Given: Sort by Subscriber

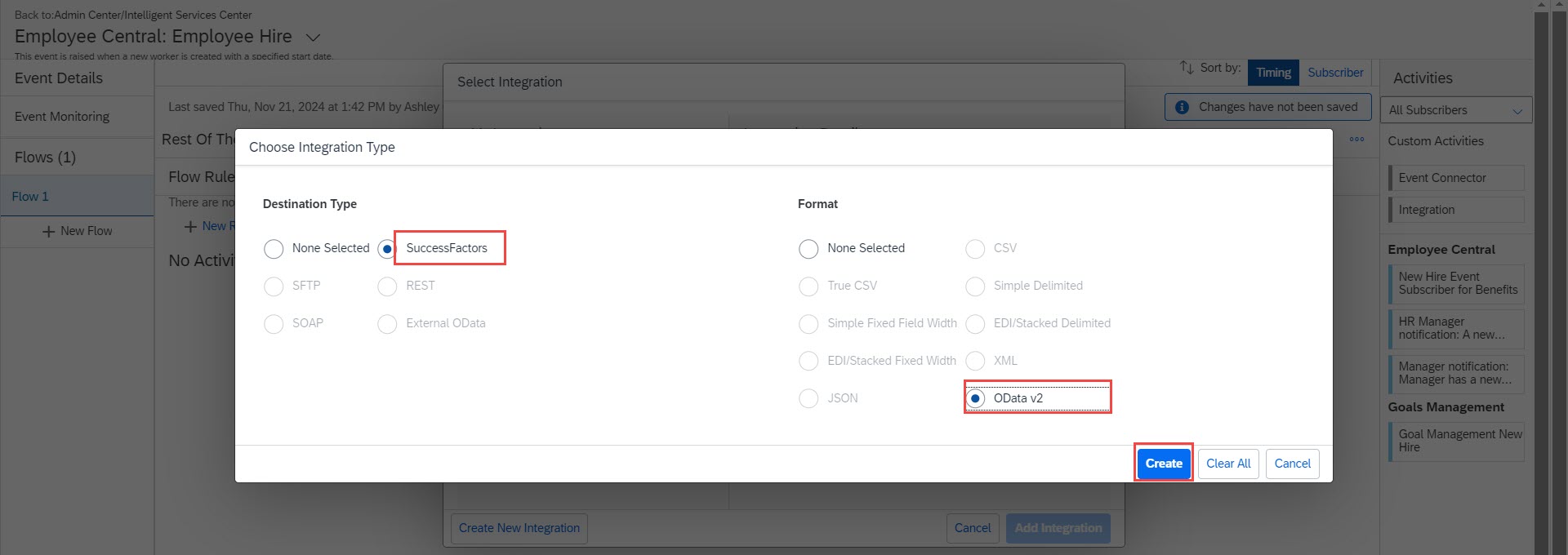Looking at the screenshot, I should (x=1335, y=73).
